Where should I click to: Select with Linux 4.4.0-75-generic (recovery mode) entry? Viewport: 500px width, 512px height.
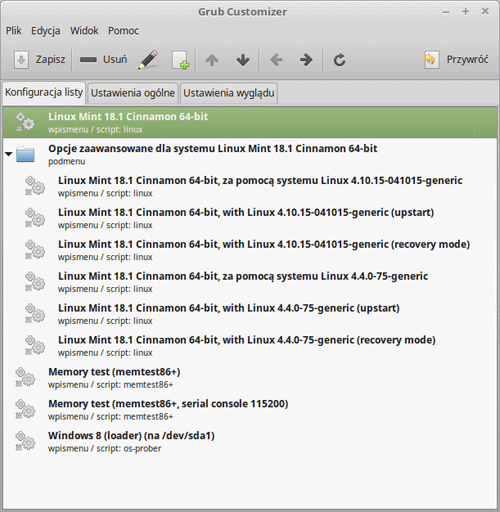click(250, 345)
